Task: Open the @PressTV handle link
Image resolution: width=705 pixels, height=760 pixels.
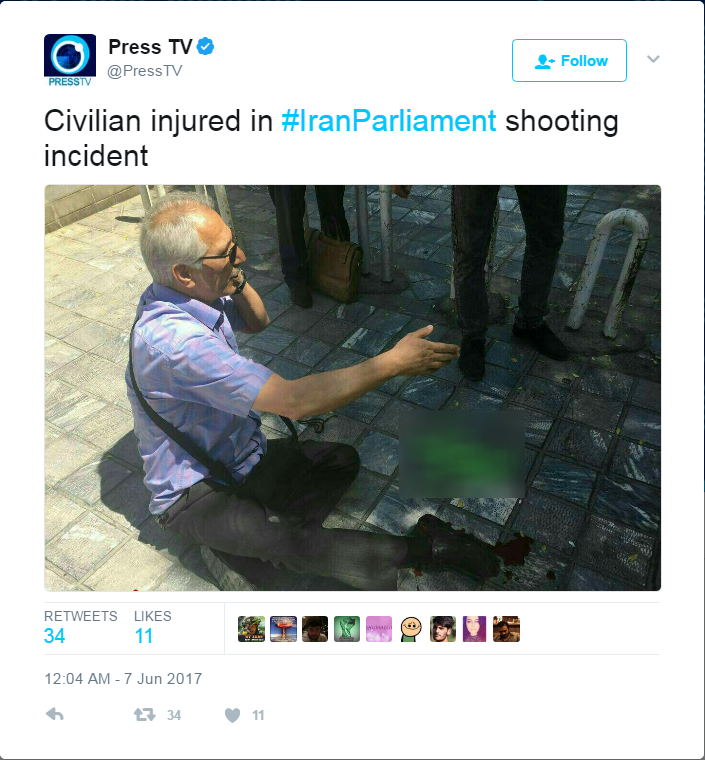Action: coord(144,71)
